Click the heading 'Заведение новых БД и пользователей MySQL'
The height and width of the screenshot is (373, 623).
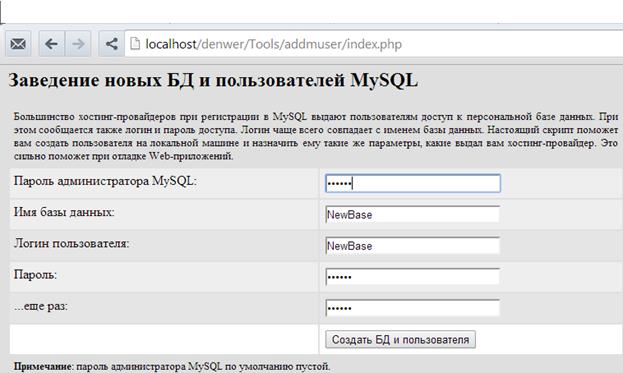click(x=213, y=81)
